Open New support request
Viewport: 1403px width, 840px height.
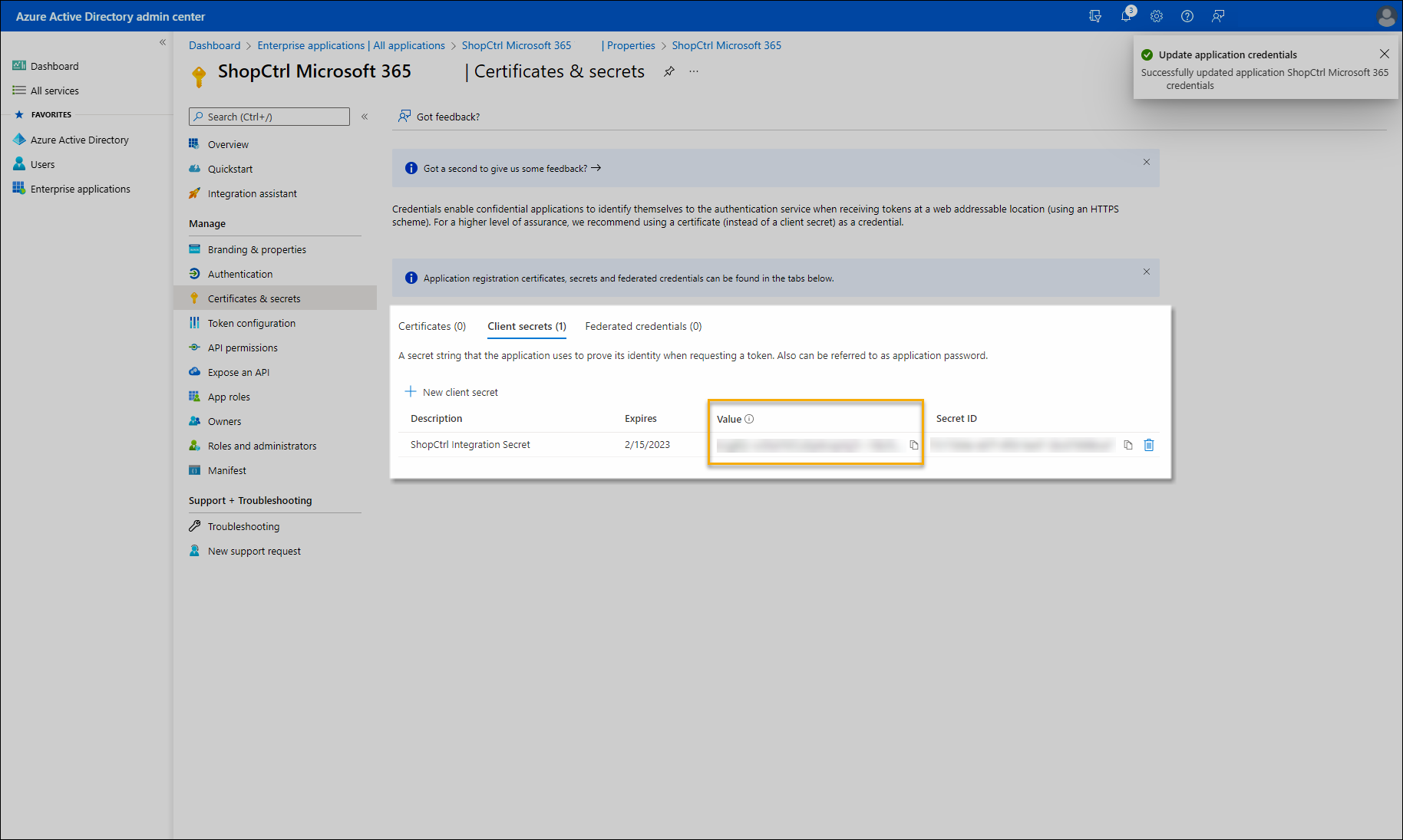(x=254, y=551)
